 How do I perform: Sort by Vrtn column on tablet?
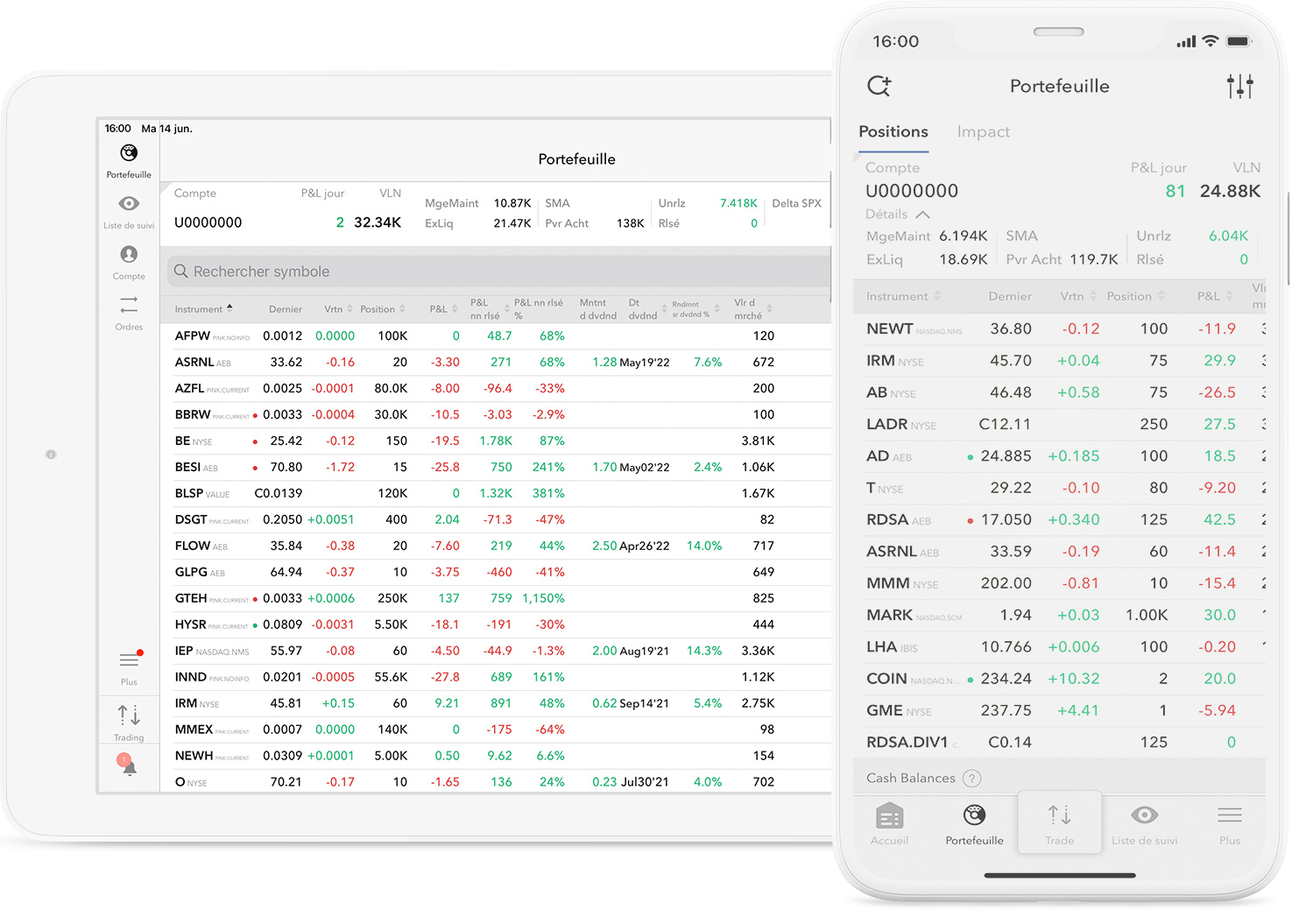338,309
